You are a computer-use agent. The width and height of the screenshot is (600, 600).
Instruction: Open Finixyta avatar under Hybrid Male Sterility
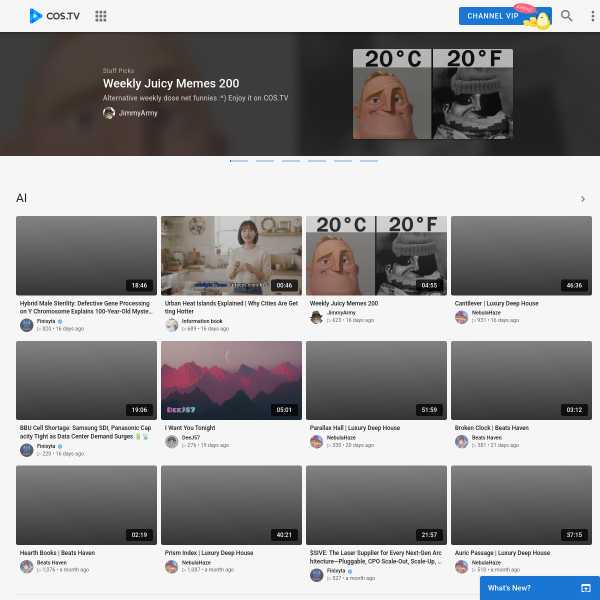pyautogui.click(x=26, y=325)
